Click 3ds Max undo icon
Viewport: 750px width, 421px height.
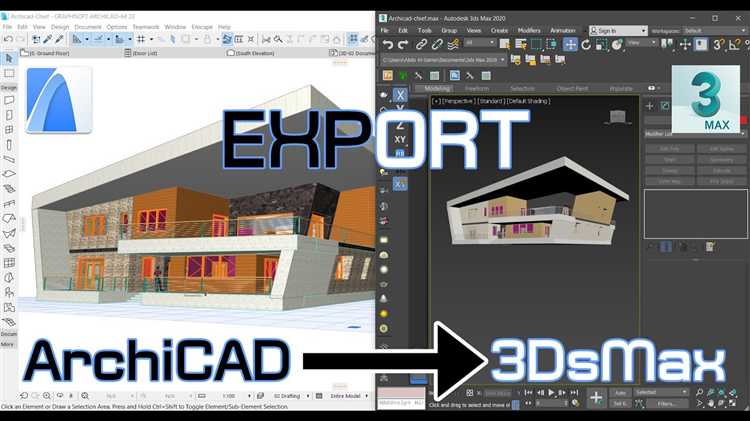[x=387, y=45]
